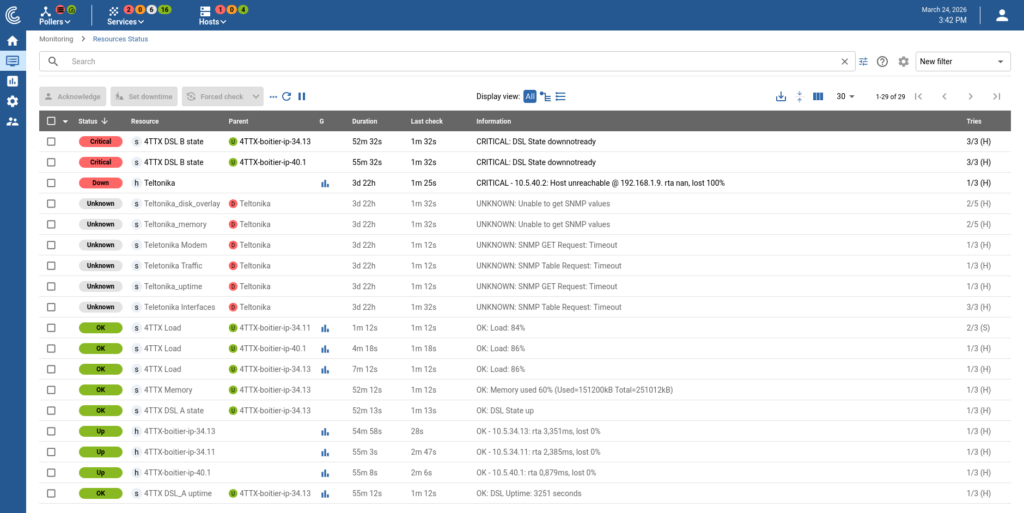Click the Dashboards chart icon in the sidebar
This screenshot has width=1024, height=513.
tap(12, 81)
